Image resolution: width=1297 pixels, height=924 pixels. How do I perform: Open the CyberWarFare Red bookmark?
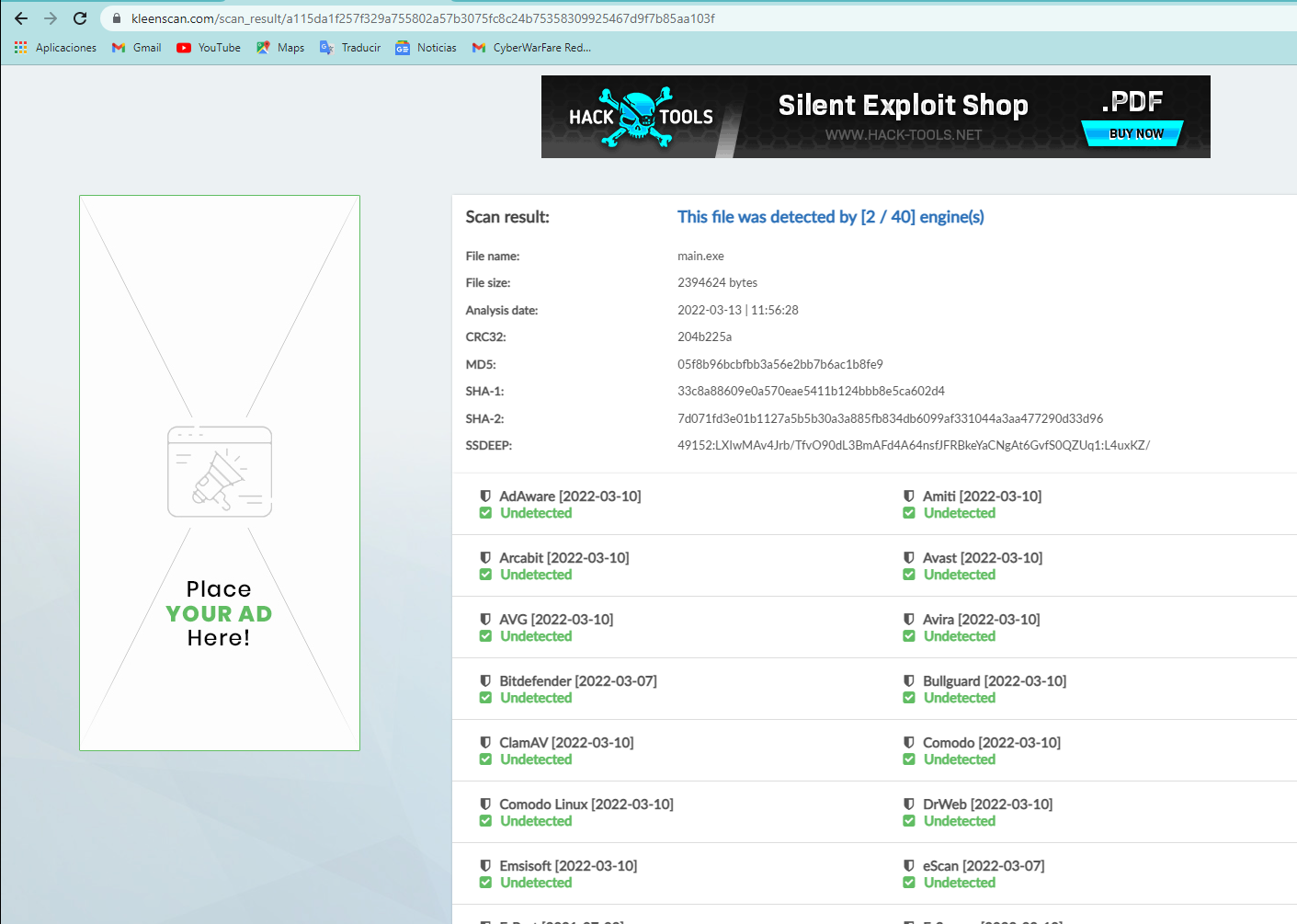531,48
